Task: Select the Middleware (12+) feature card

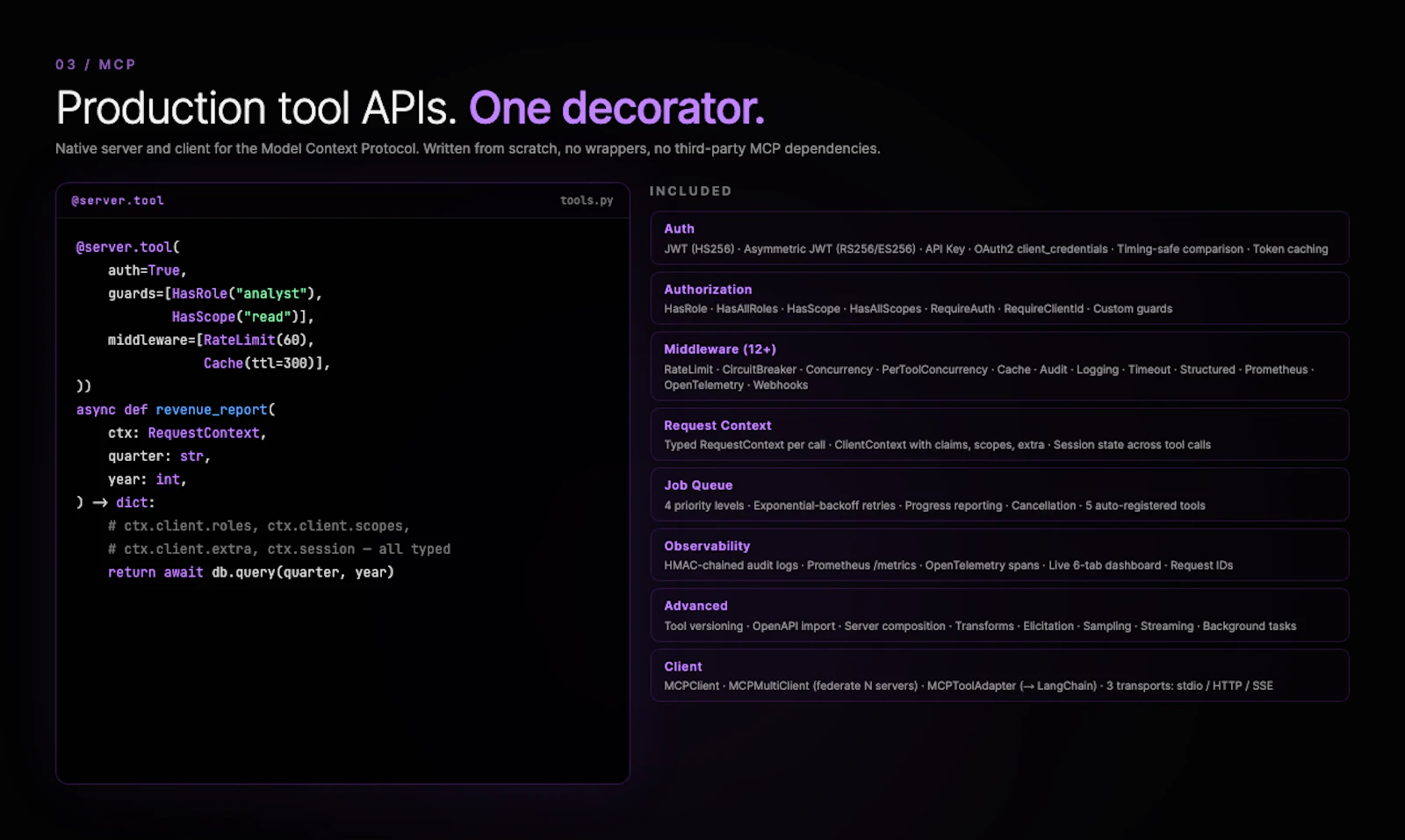Action: 999,366
